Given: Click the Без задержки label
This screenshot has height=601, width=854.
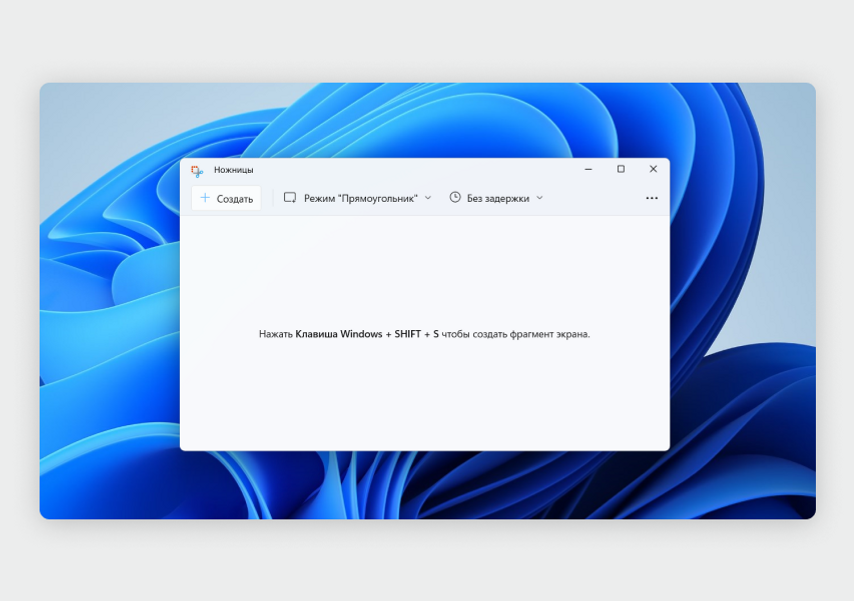Looking at the screenshot, I should [x=500, y=197].
